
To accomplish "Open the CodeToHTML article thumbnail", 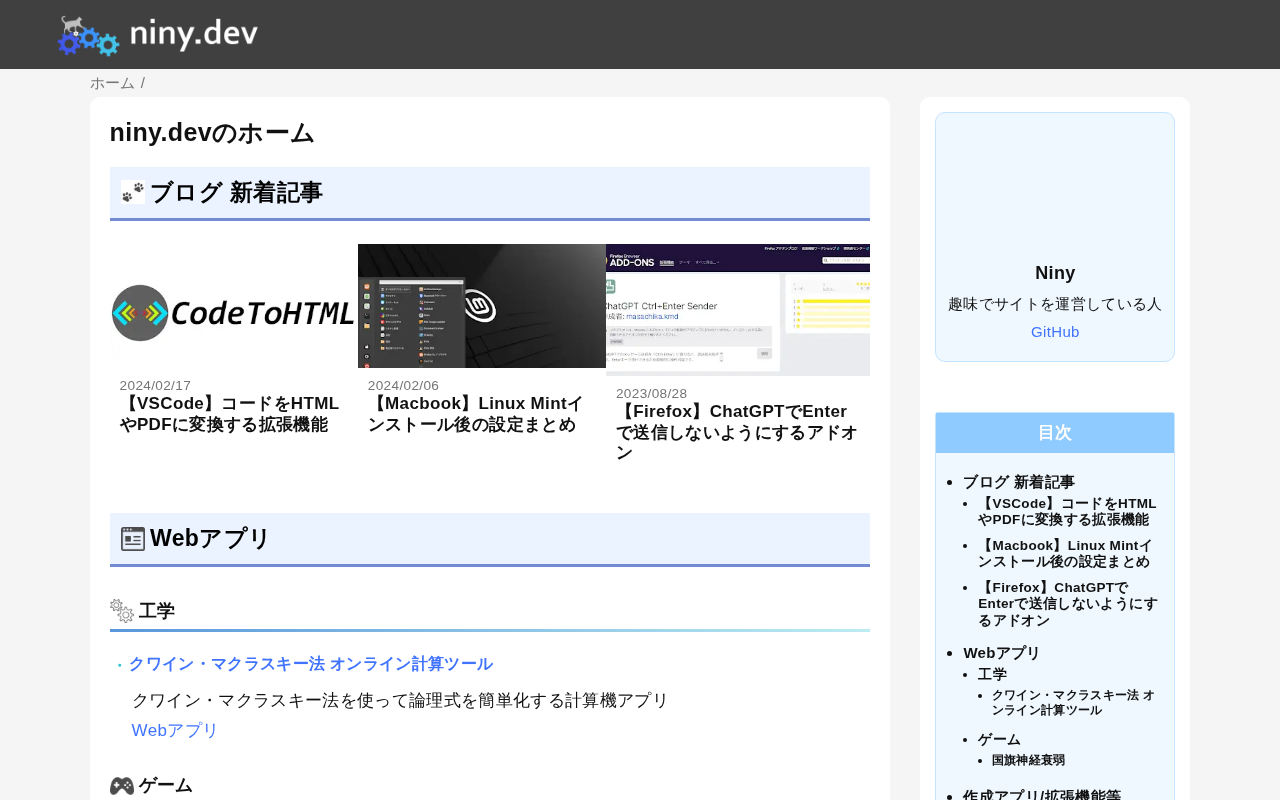I will coord(234,312).
